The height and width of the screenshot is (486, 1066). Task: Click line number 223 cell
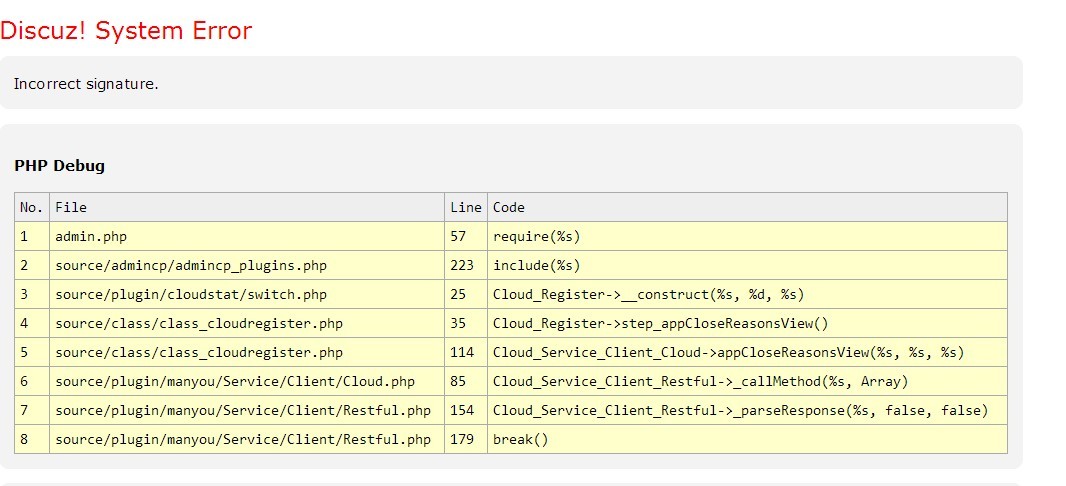coord(462,265)
